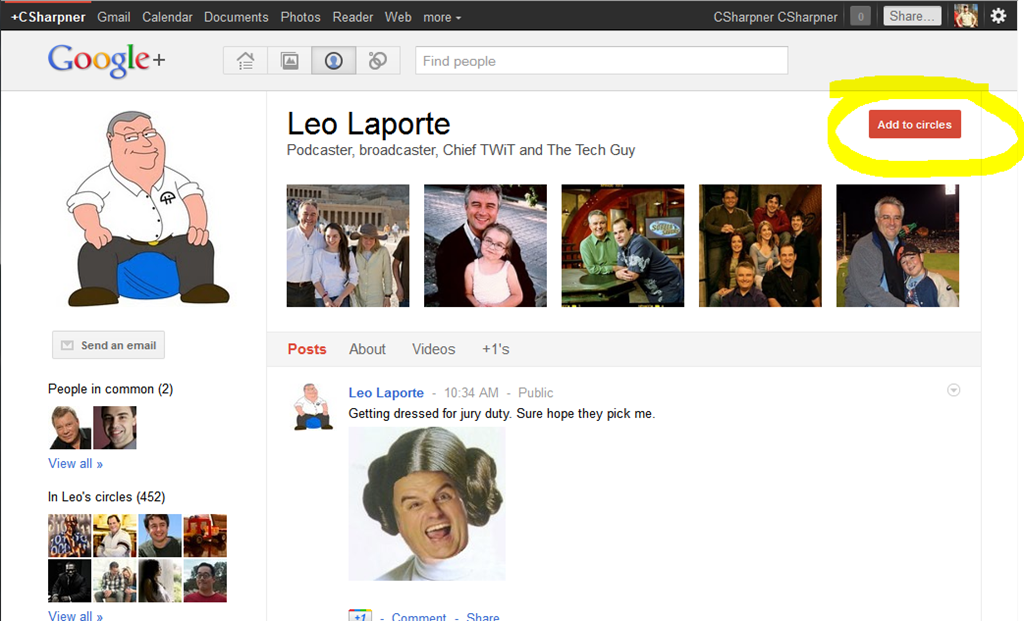
Task: Click the small cartoon avatar beside the post
Action: (313, 407)
